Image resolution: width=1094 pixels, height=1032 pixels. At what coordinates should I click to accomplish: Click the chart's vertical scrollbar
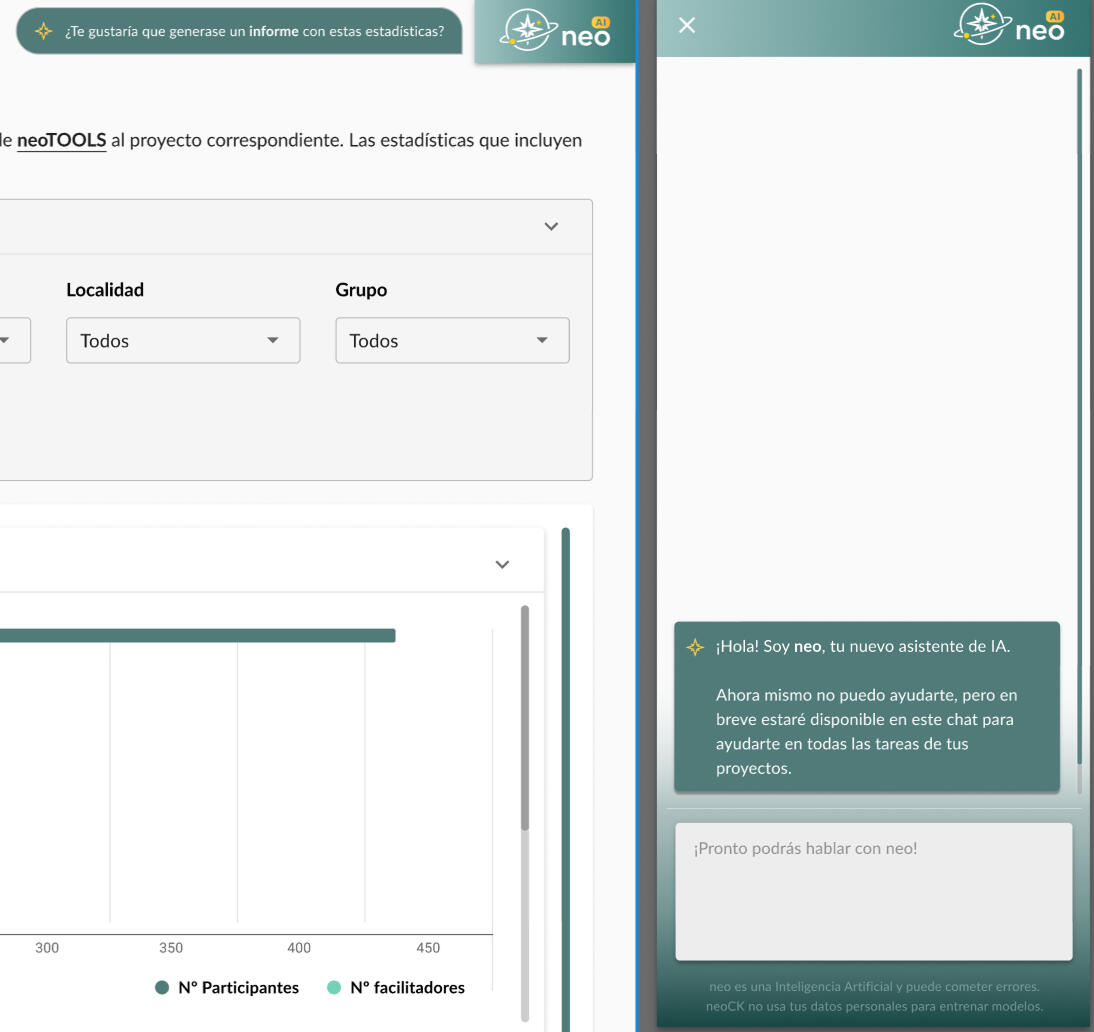525,720
